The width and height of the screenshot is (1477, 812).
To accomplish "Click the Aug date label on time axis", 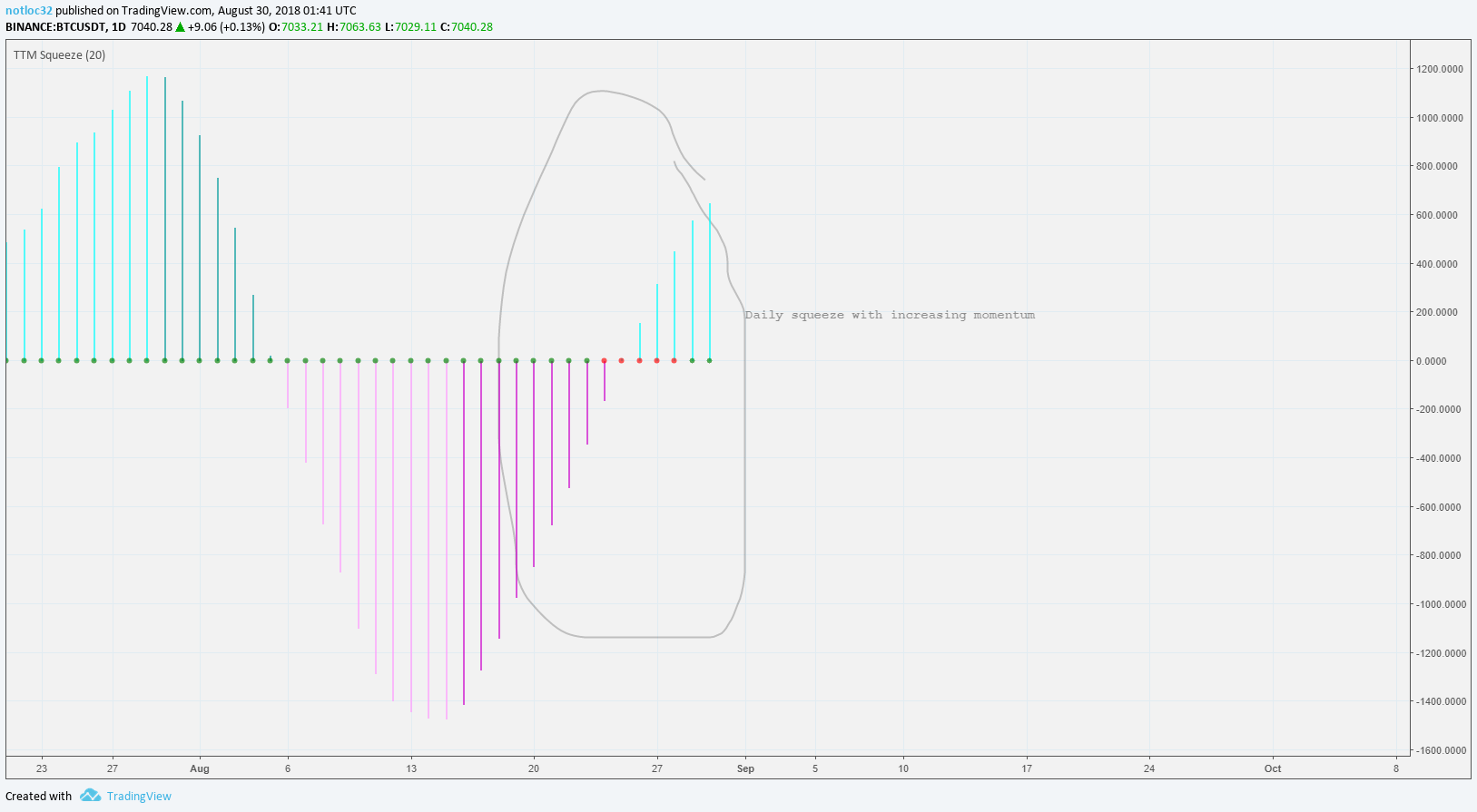I will pyautogui.click(x=200, y=768).
